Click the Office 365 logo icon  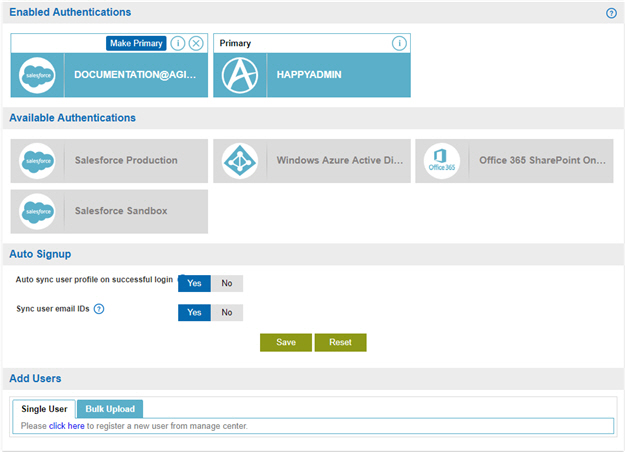click(x=442, y=161)
